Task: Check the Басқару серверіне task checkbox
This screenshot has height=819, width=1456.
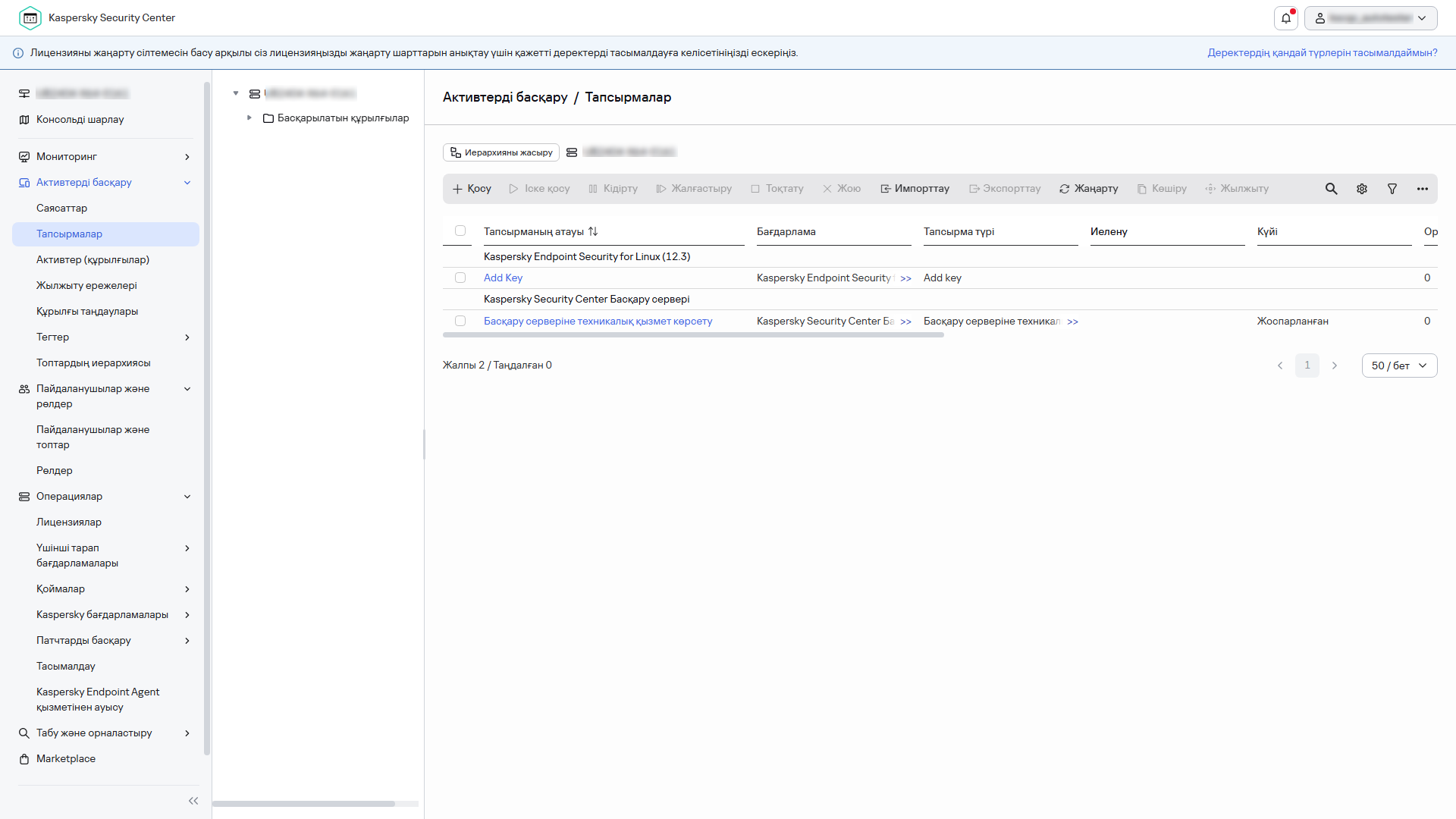Action: pyautogui.click(x=460, y=321)
